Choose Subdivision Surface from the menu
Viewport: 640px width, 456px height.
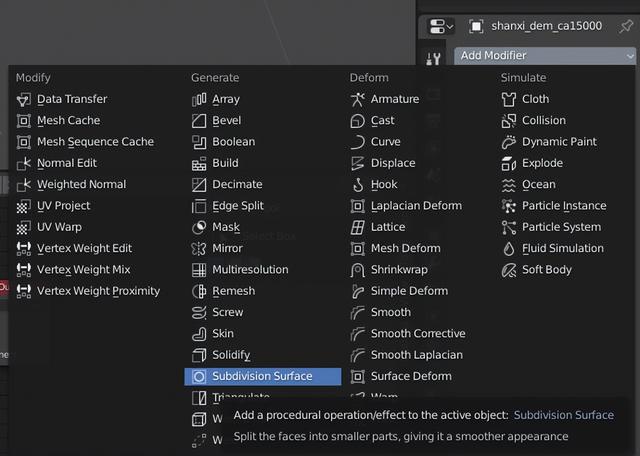coord(262,376)
